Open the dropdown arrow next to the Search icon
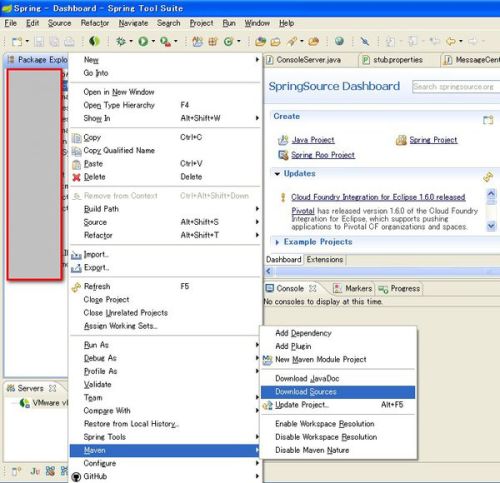The width and height of the screenshot is (500, 483). (302, 41)
